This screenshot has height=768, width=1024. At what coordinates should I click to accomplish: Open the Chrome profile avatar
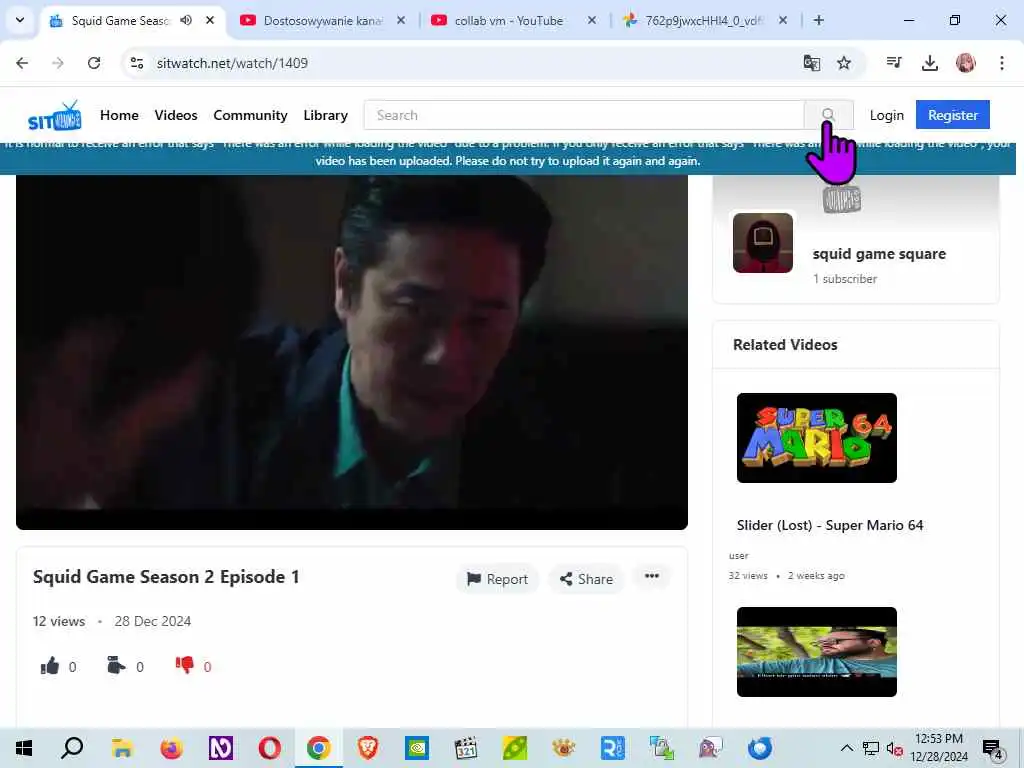tap(965, 63)
